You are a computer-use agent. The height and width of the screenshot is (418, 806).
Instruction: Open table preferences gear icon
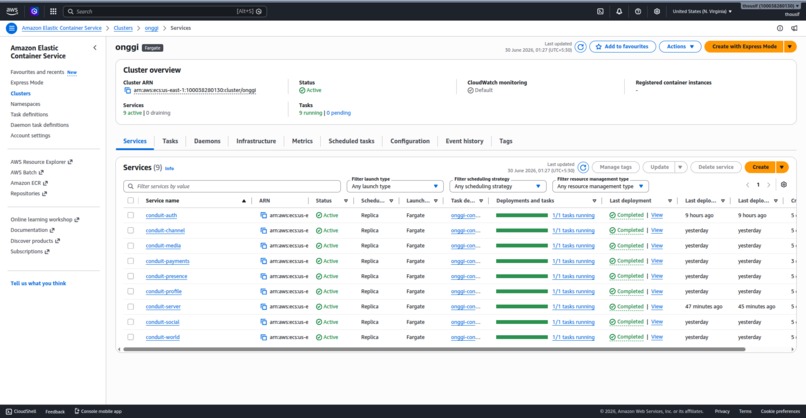pos(783,185)
